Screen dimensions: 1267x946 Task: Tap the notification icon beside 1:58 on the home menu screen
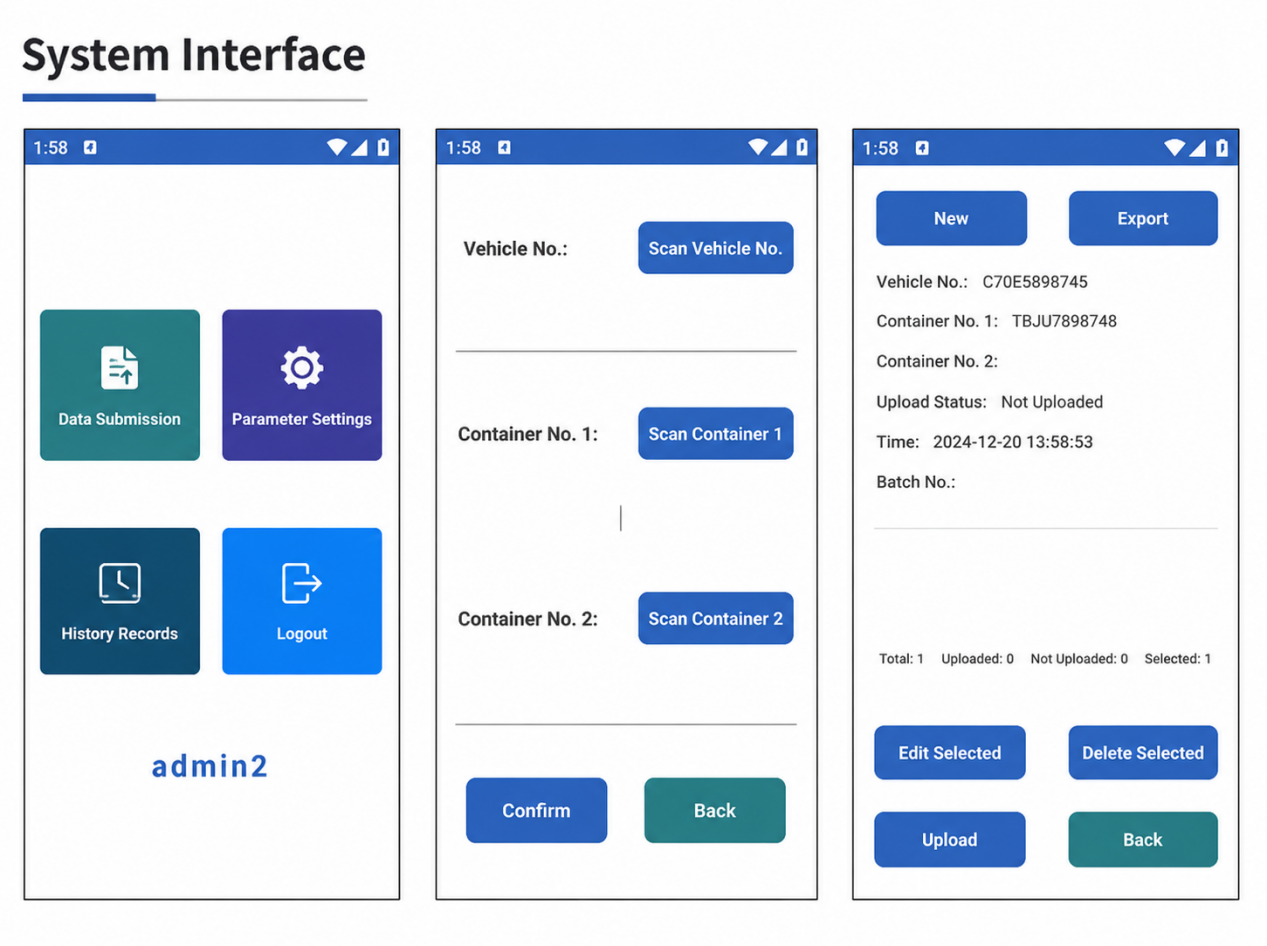coord(90,148)
